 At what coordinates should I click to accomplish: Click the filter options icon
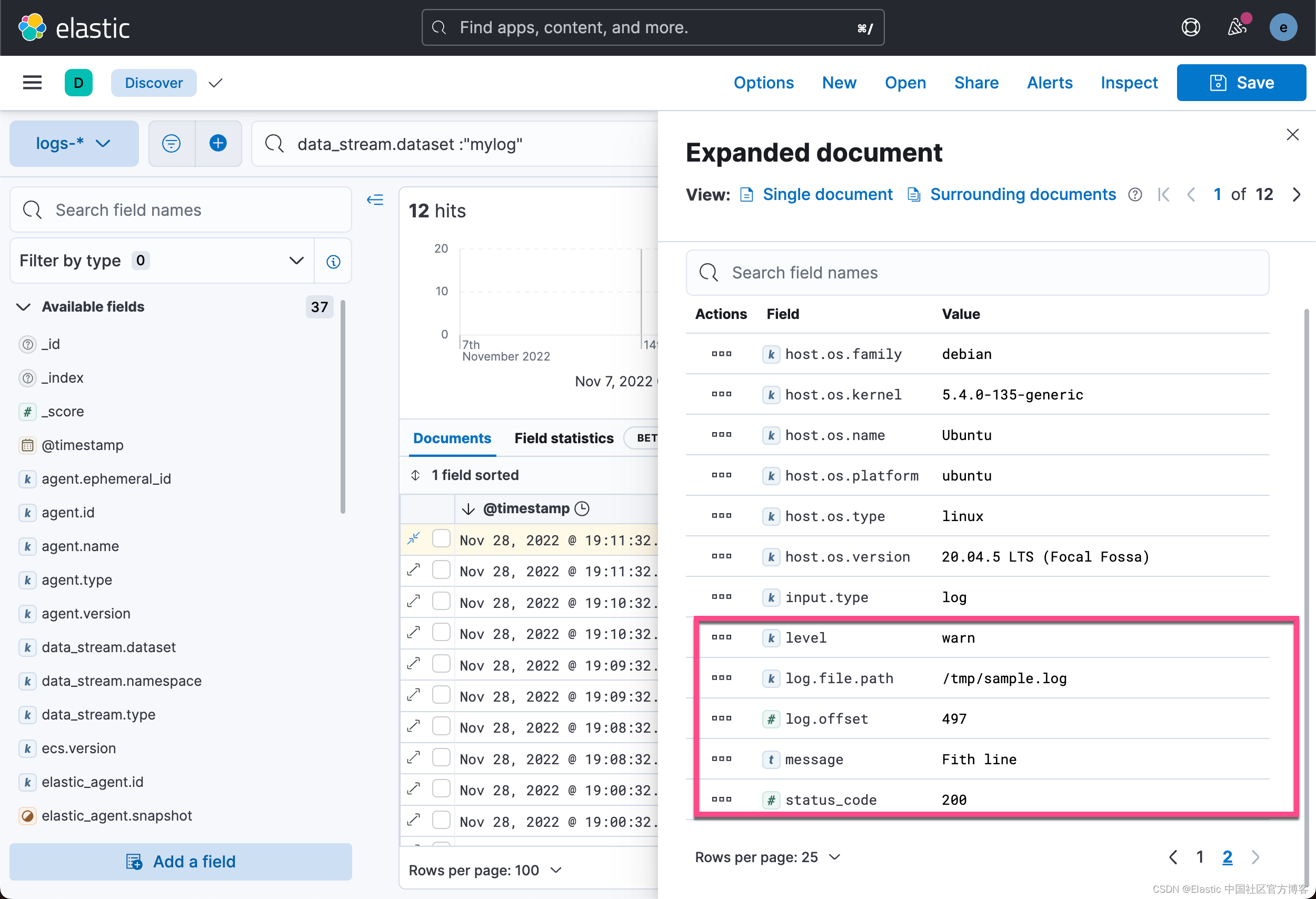[171, 143]
